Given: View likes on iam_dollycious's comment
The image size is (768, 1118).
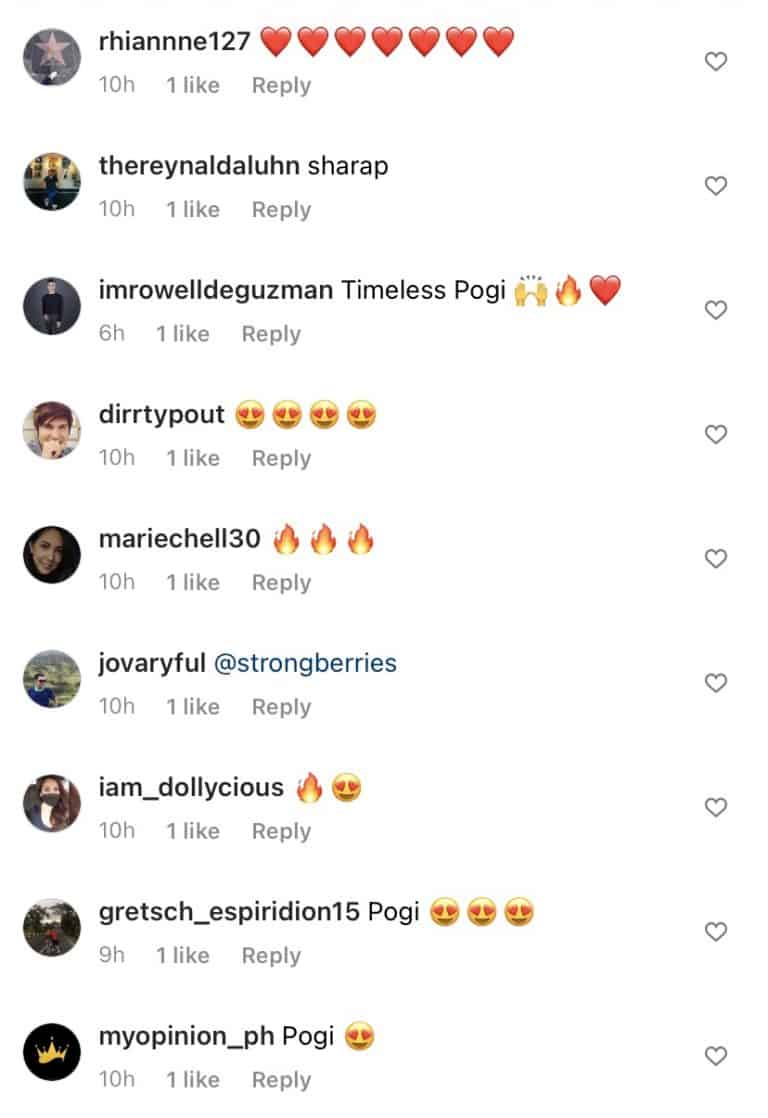Looking at the screenshot, I should coord(192,831).
